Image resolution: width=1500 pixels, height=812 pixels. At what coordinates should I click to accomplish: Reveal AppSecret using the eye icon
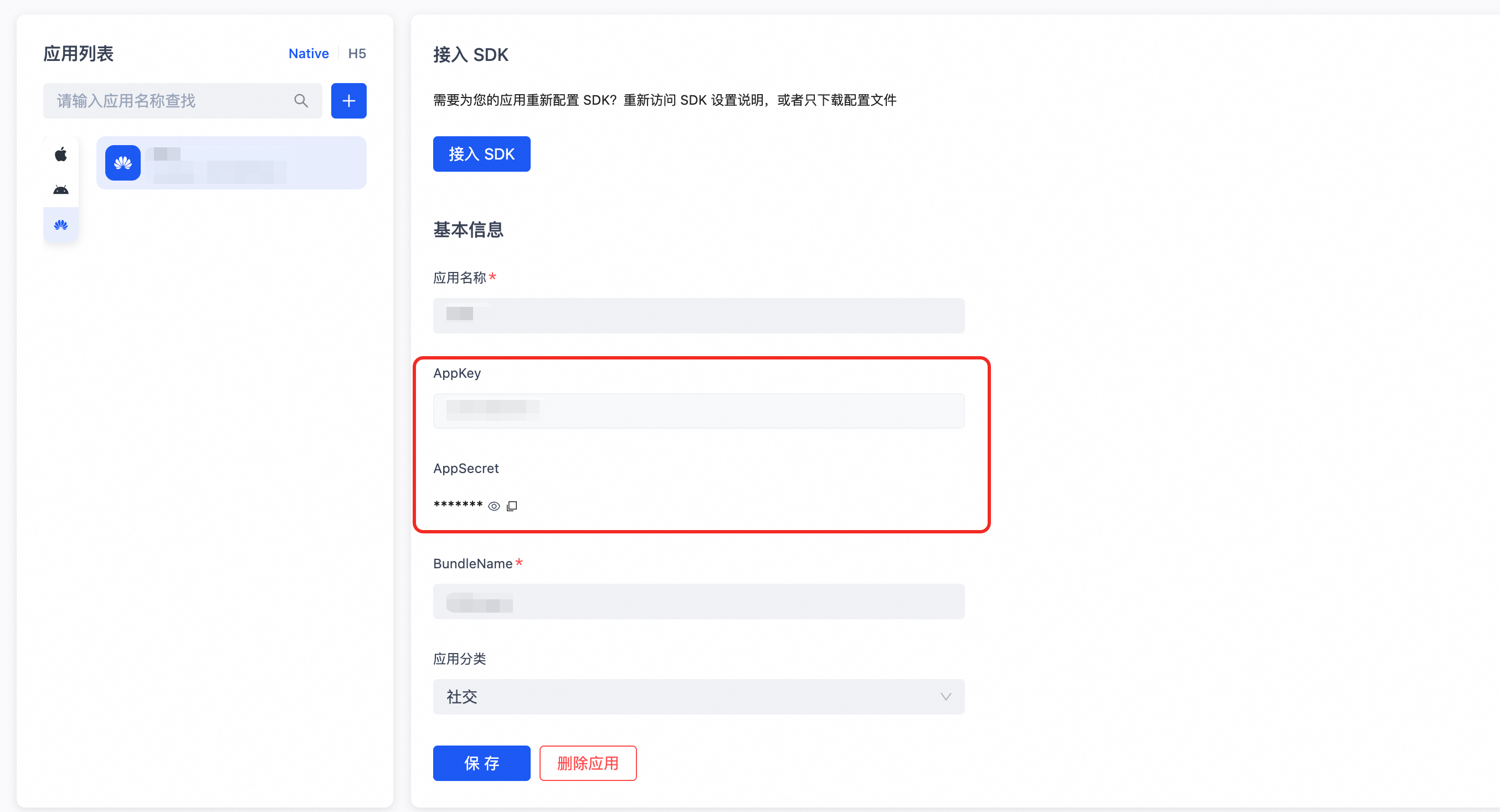(494, 506)
